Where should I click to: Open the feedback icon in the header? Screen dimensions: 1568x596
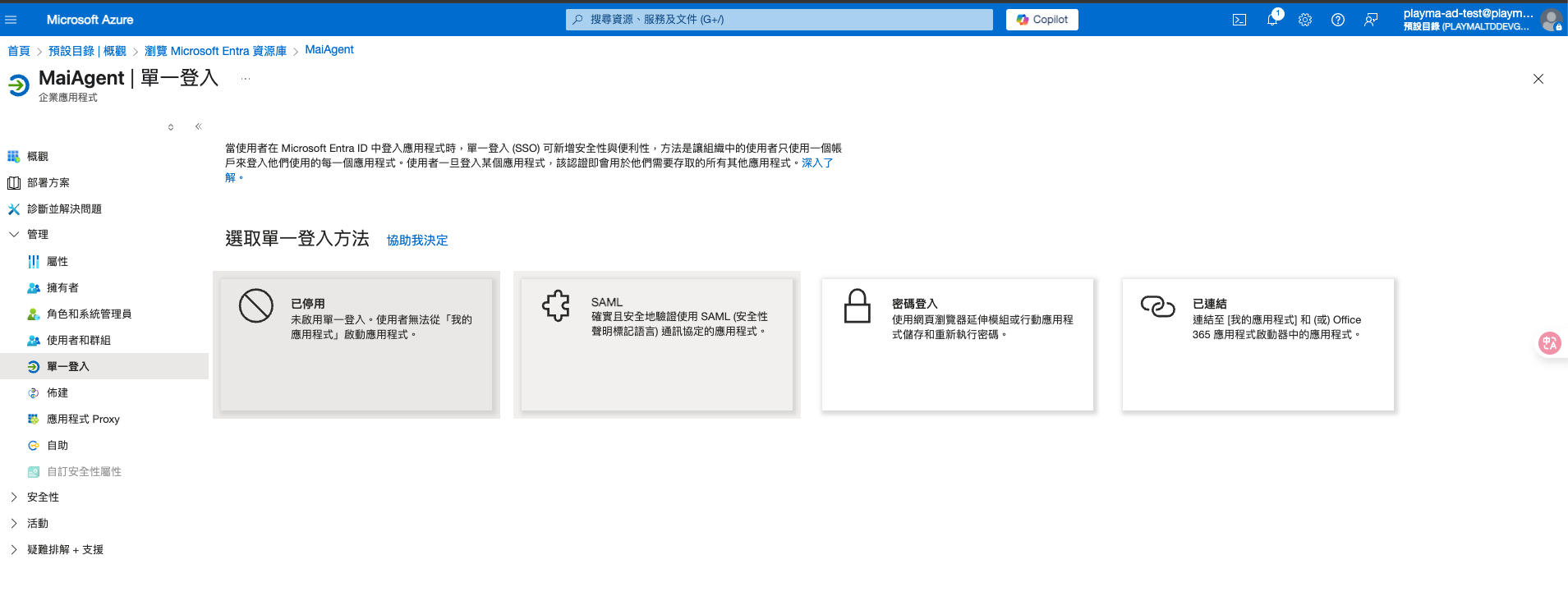click(1371, 20)
